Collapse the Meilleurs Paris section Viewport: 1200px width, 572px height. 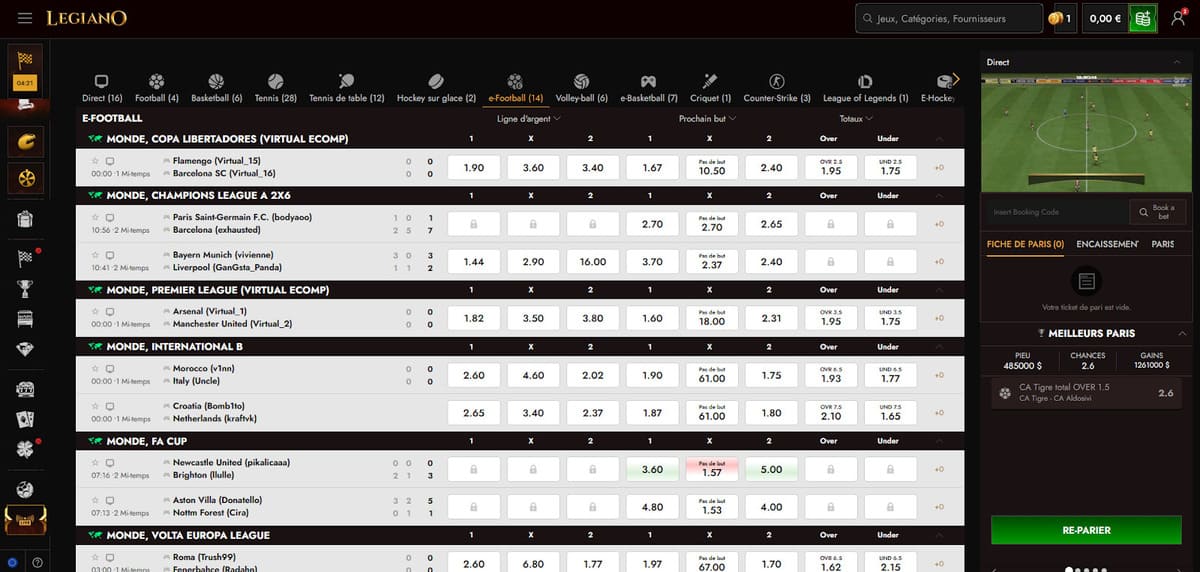click(1183, 333)
